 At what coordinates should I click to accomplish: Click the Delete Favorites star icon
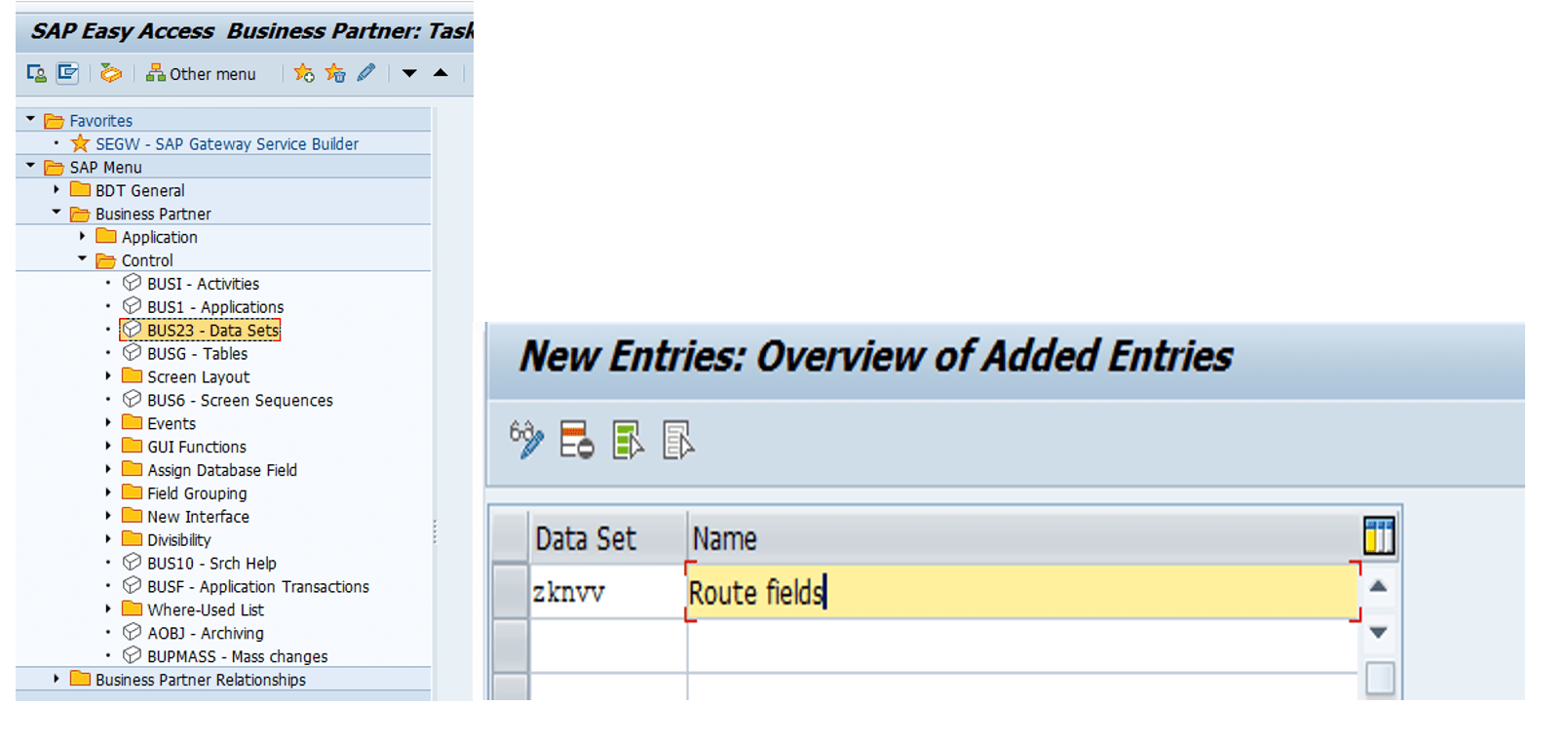click(335, 73)
